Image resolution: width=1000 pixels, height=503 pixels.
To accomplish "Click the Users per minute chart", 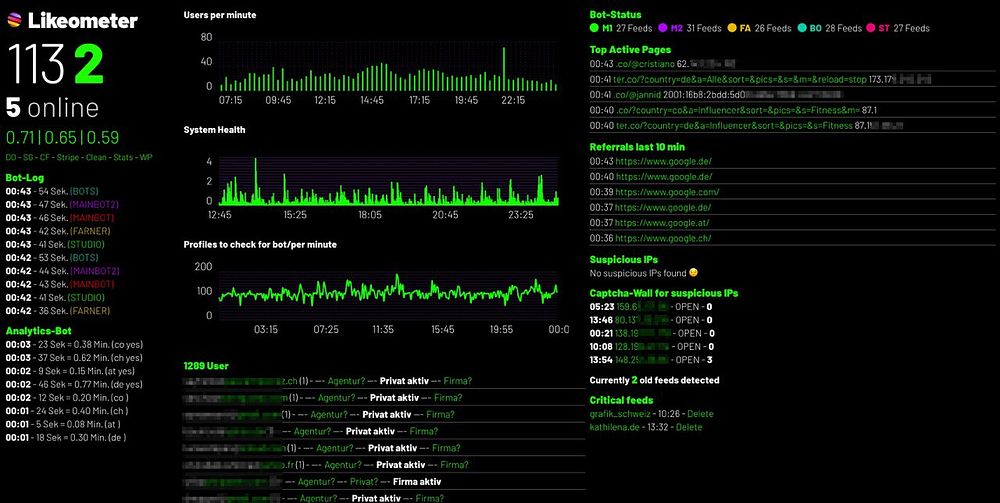I will click(388, 66).
